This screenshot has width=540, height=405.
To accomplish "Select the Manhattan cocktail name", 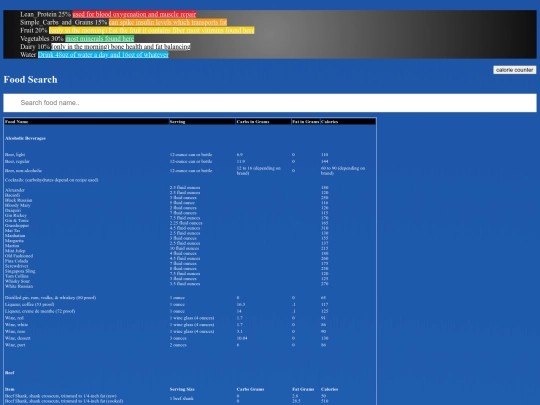I will tap(15, 236).
